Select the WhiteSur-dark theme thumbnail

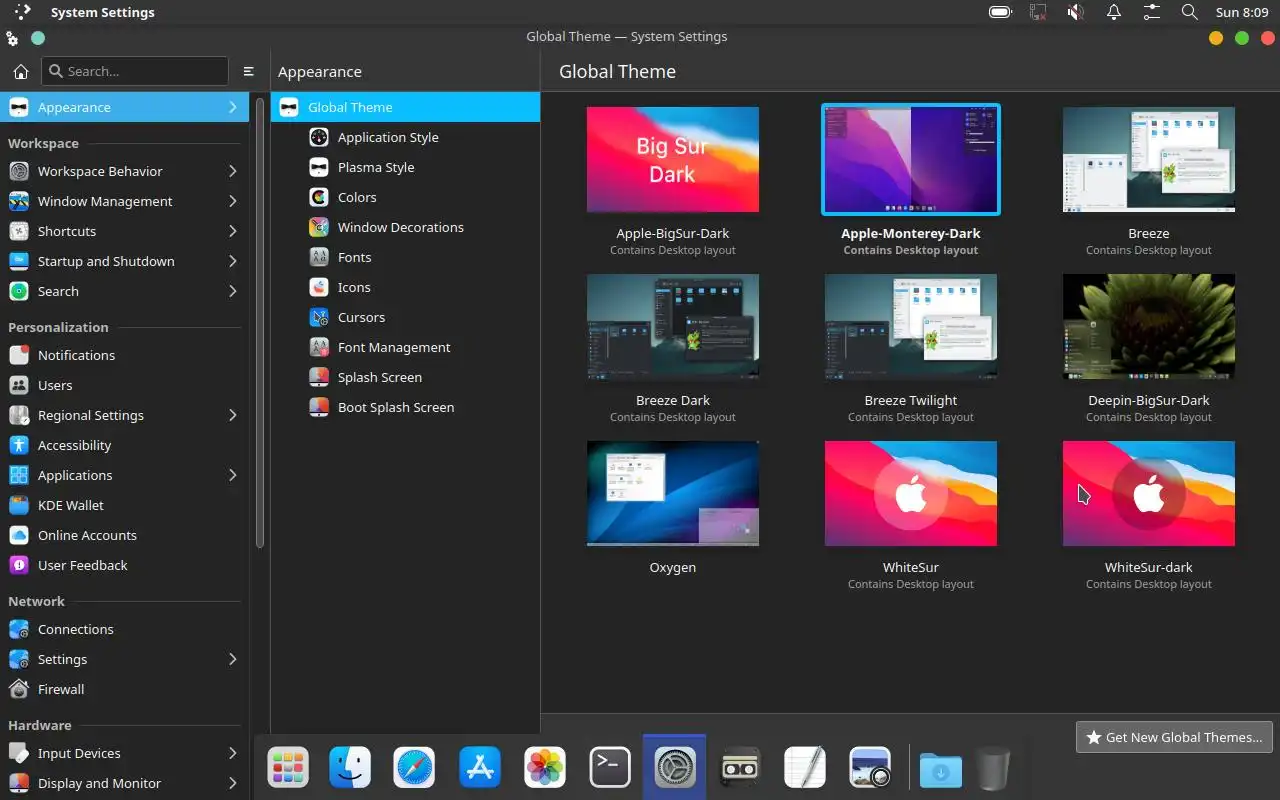pos(1149,494)
